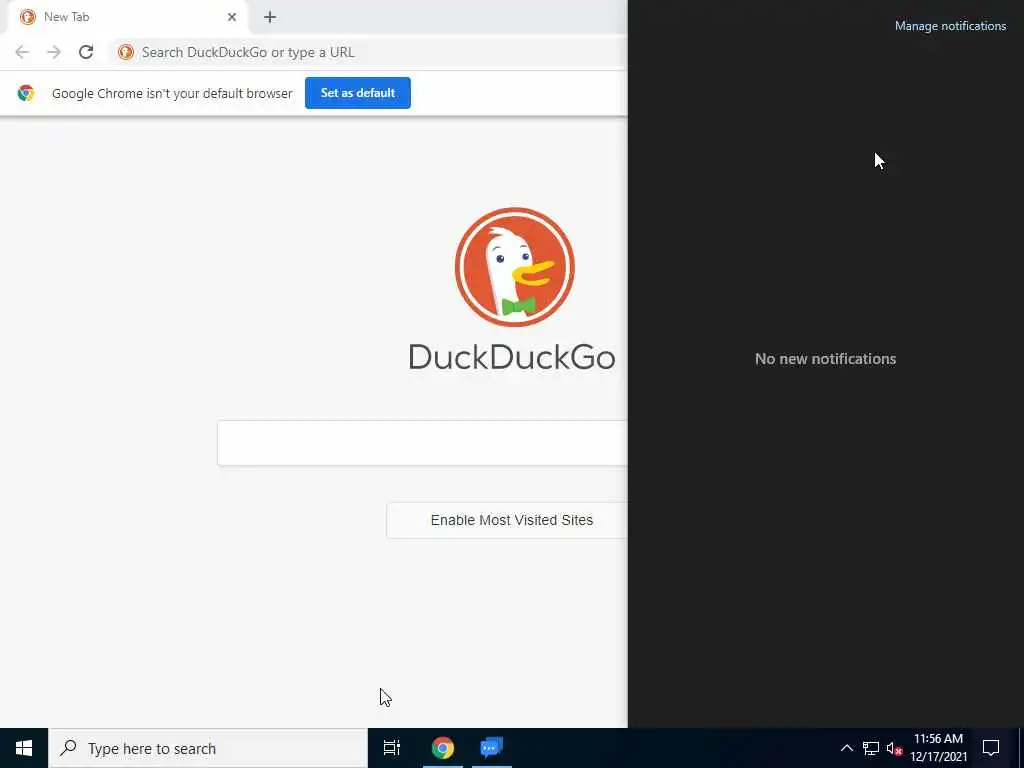
Task: Toggle the Action Center notification icon
Action: 991,748
